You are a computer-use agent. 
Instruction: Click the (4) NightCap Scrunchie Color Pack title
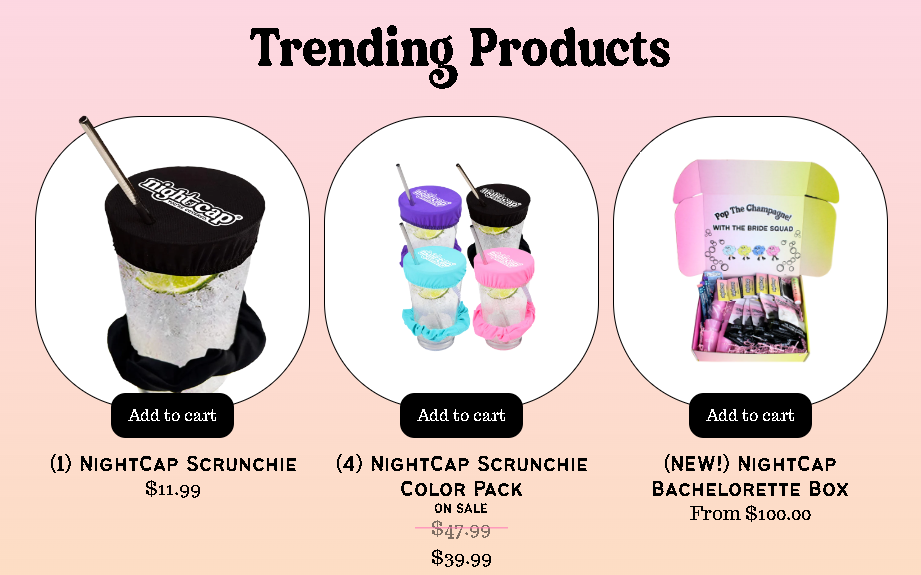(x=462, y=476)
